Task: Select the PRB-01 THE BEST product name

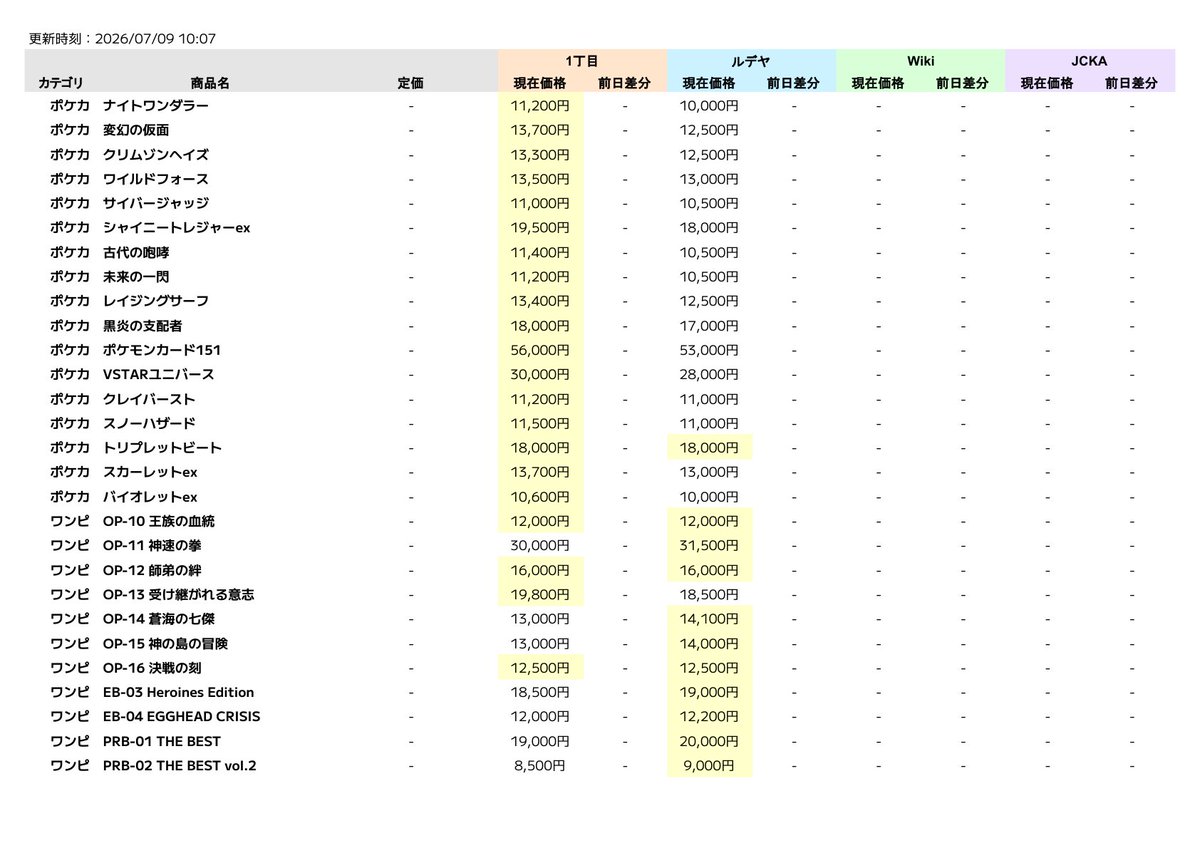Action: tap(162, 741)
